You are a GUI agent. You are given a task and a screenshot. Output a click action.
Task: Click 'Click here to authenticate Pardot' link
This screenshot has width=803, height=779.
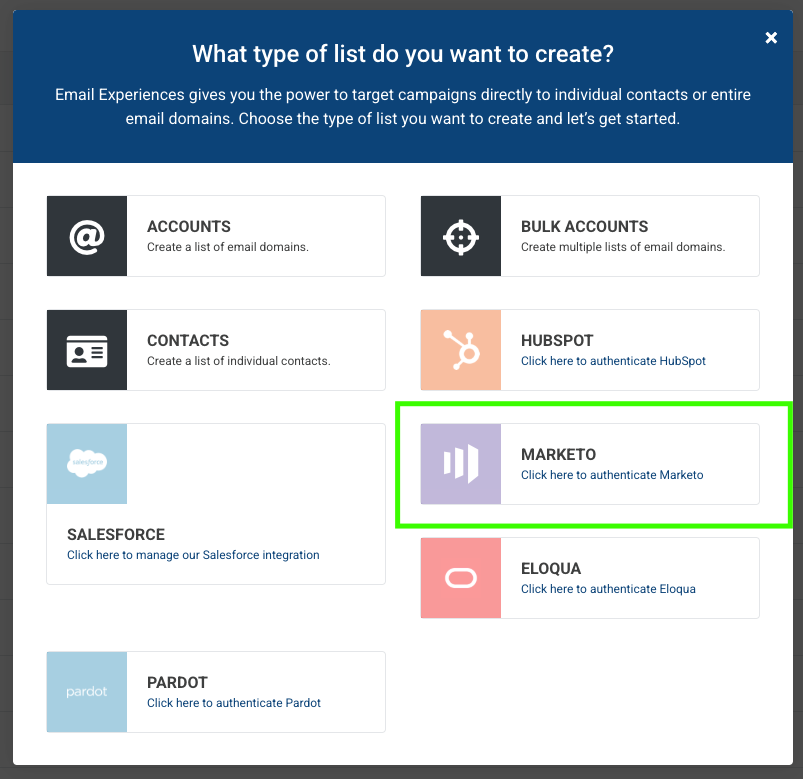(x=234, y=703)
